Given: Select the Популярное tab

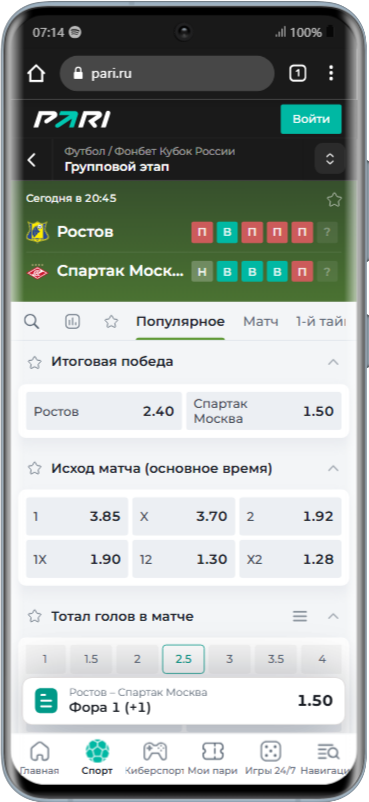Looking at the screenshot, I should click(x=180, y=322).
